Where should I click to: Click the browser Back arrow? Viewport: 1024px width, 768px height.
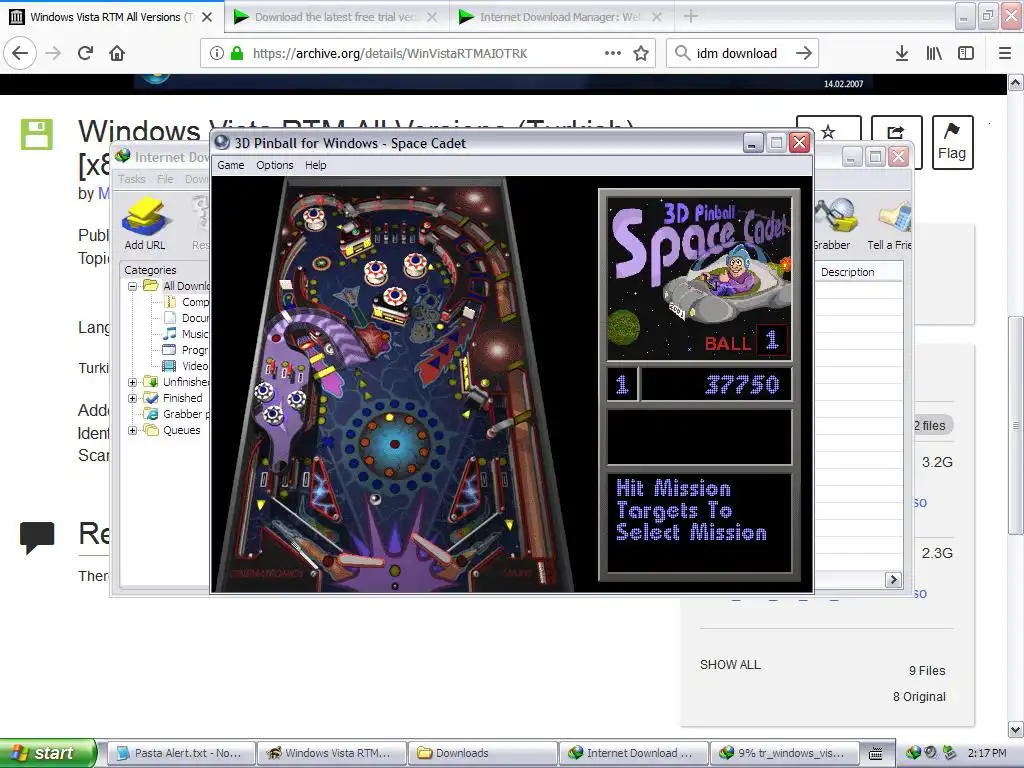click(x=20, y=53)
